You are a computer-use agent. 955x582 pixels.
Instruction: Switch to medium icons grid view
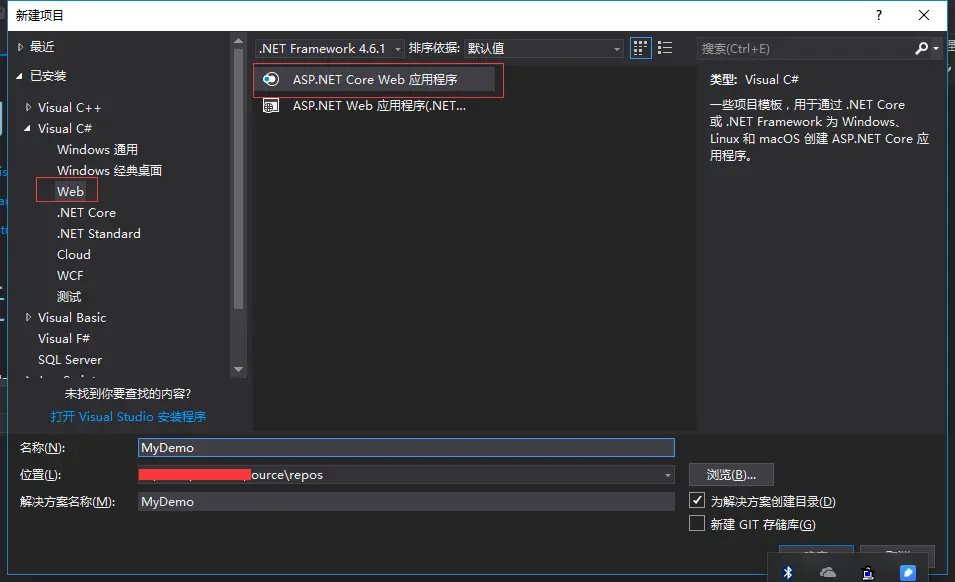click(640, 48)
